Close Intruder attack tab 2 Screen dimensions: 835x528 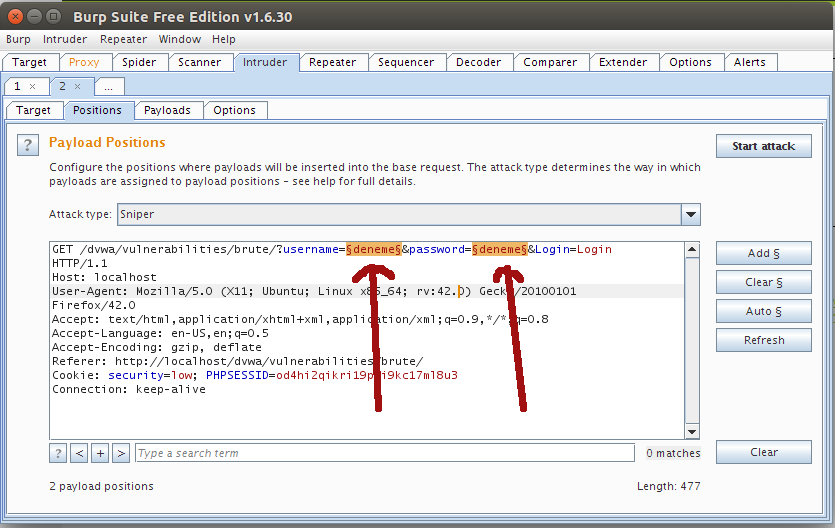[x=78, y=86]
